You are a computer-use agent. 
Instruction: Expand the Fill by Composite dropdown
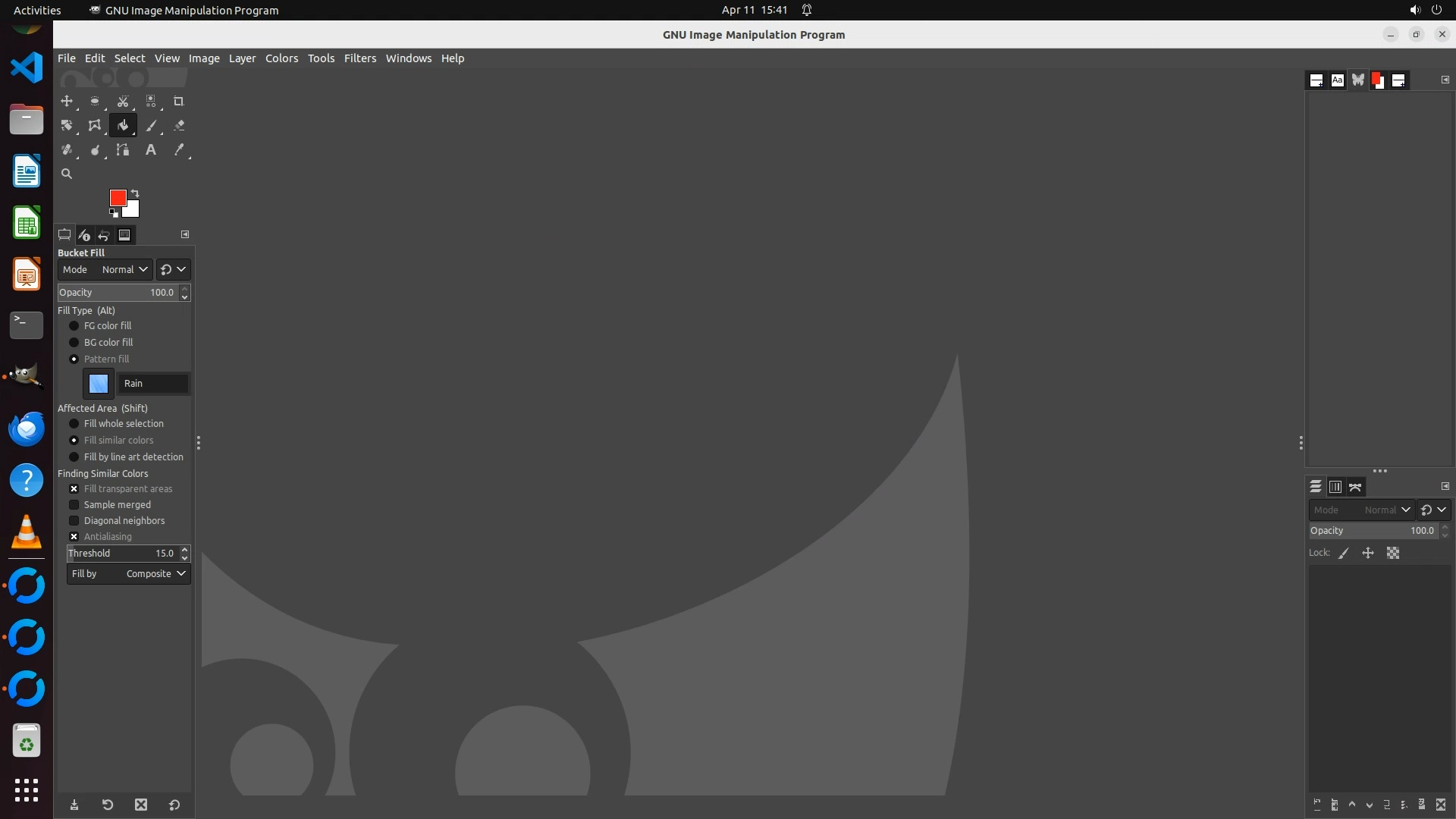[128, 574]
